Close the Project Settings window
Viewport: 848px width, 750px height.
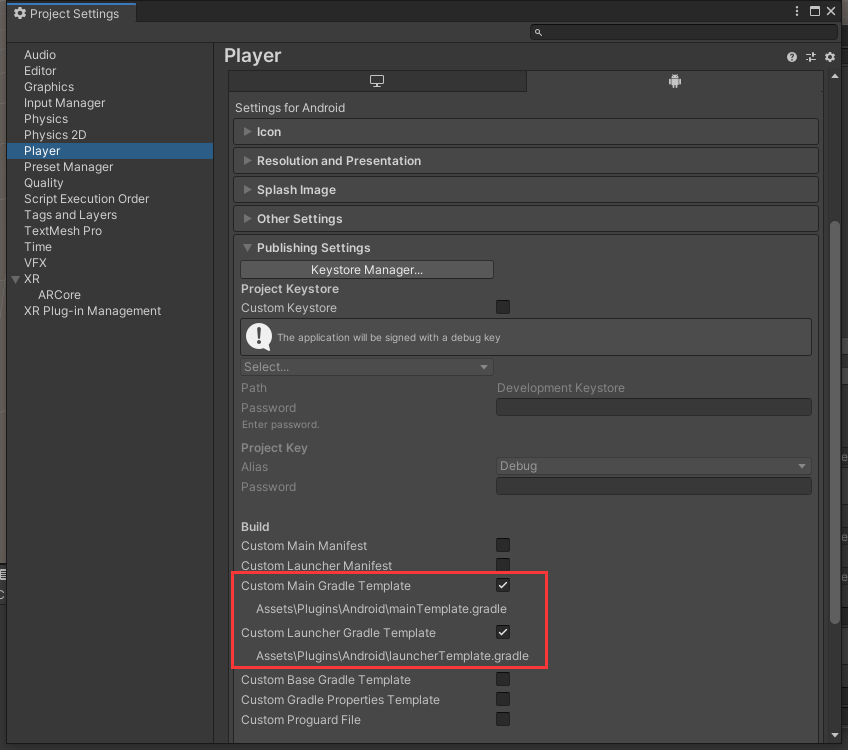point(831,11)
